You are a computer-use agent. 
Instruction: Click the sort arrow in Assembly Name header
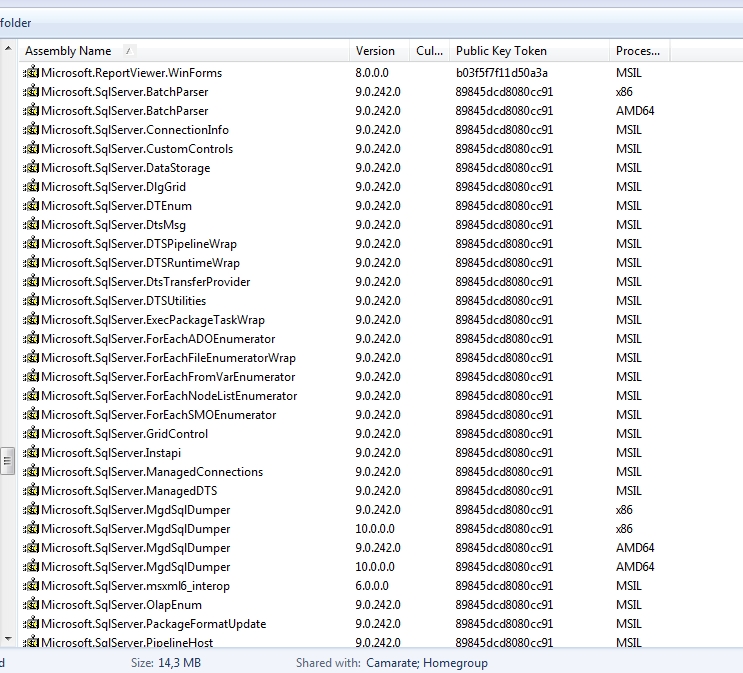[x=129, y=51]
